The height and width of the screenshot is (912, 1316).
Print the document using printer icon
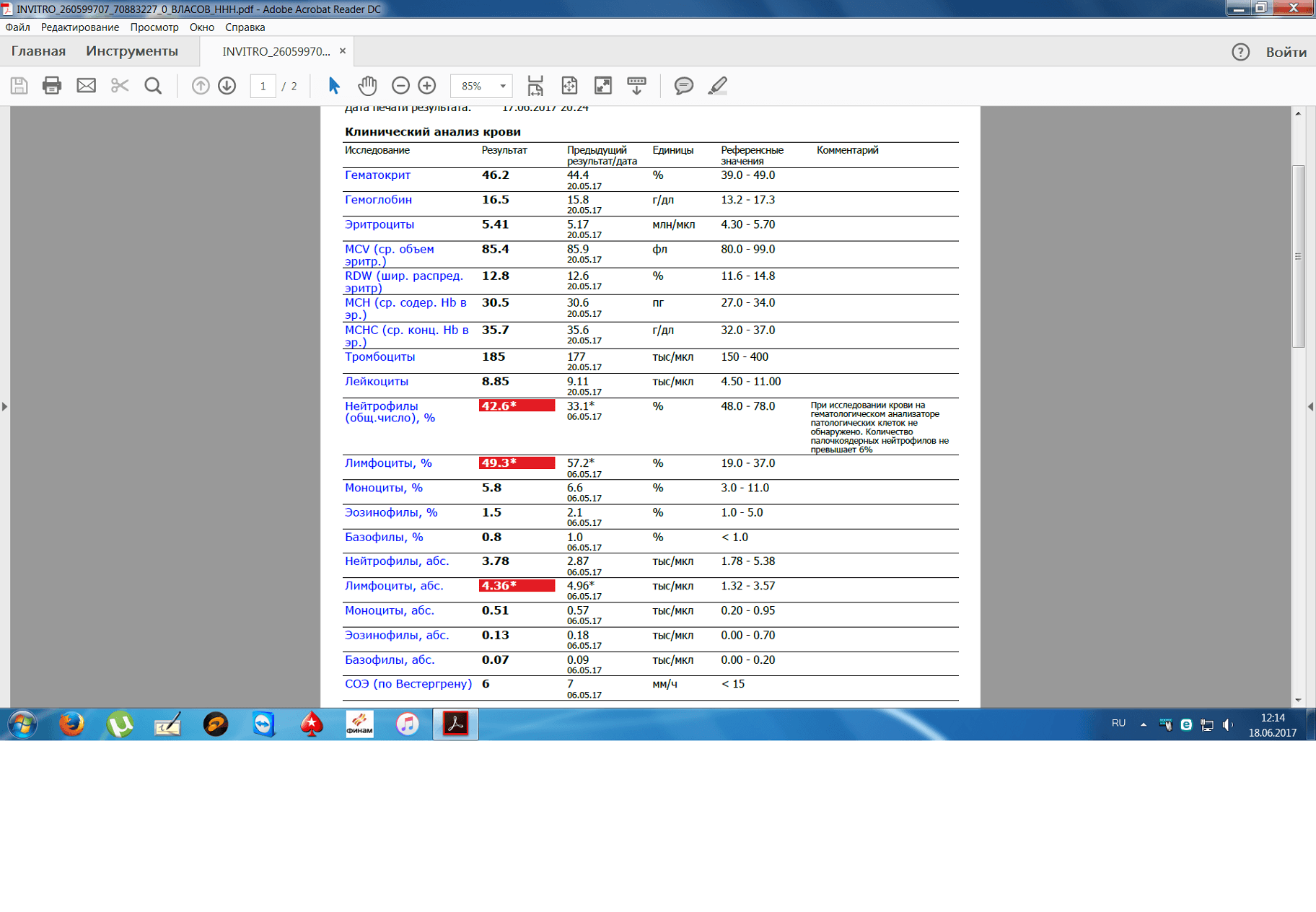52,86
